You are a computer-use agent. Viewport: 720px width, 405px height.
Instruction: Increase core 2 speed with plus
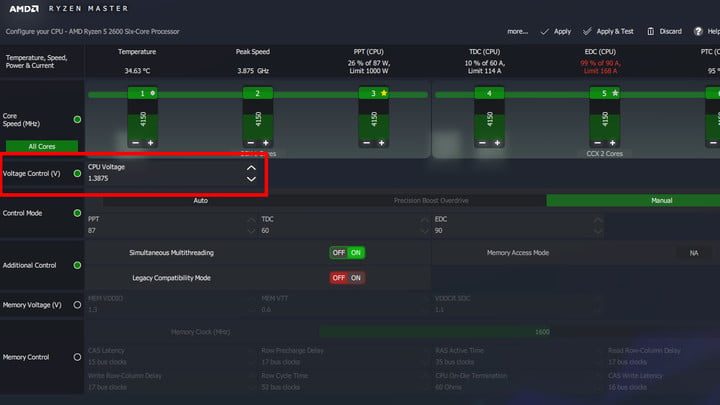pyautogui.click(x=266, y=143)
